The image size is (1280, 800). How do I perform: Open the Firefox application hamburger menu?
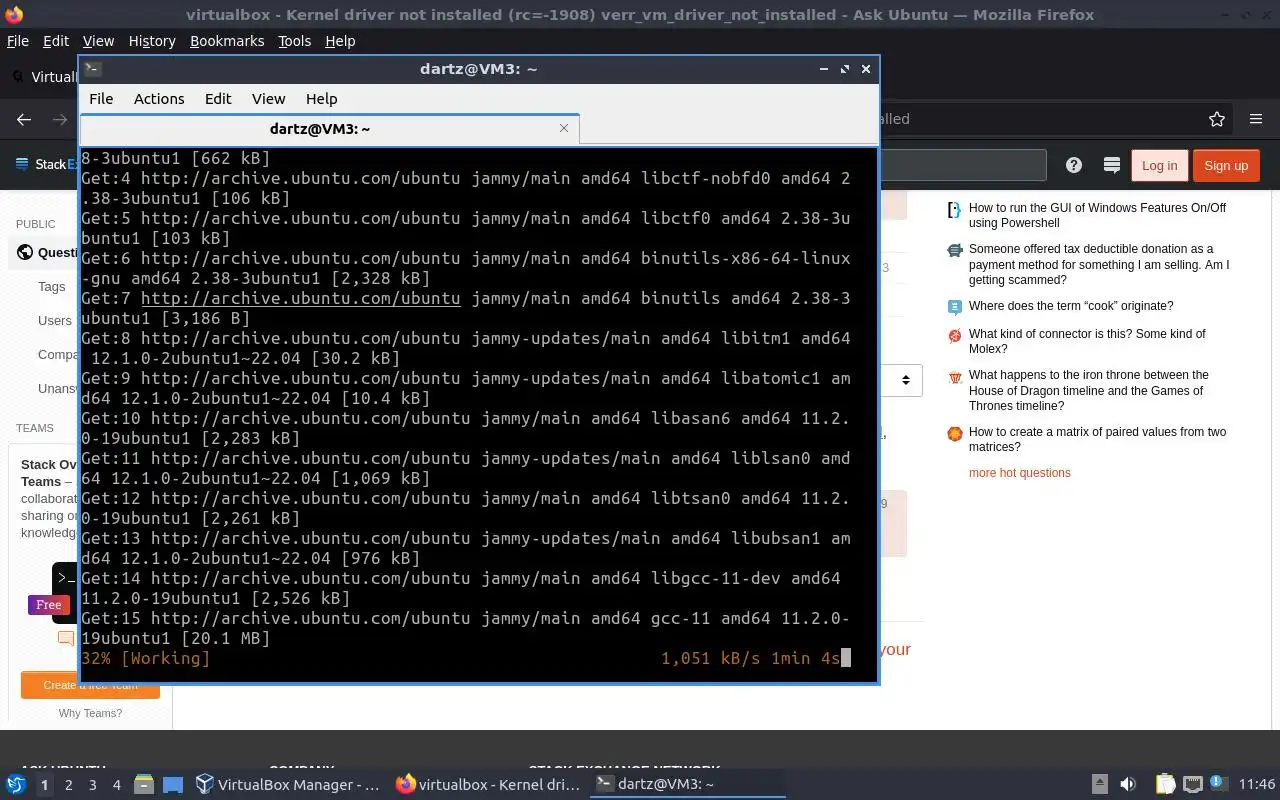1256,119
